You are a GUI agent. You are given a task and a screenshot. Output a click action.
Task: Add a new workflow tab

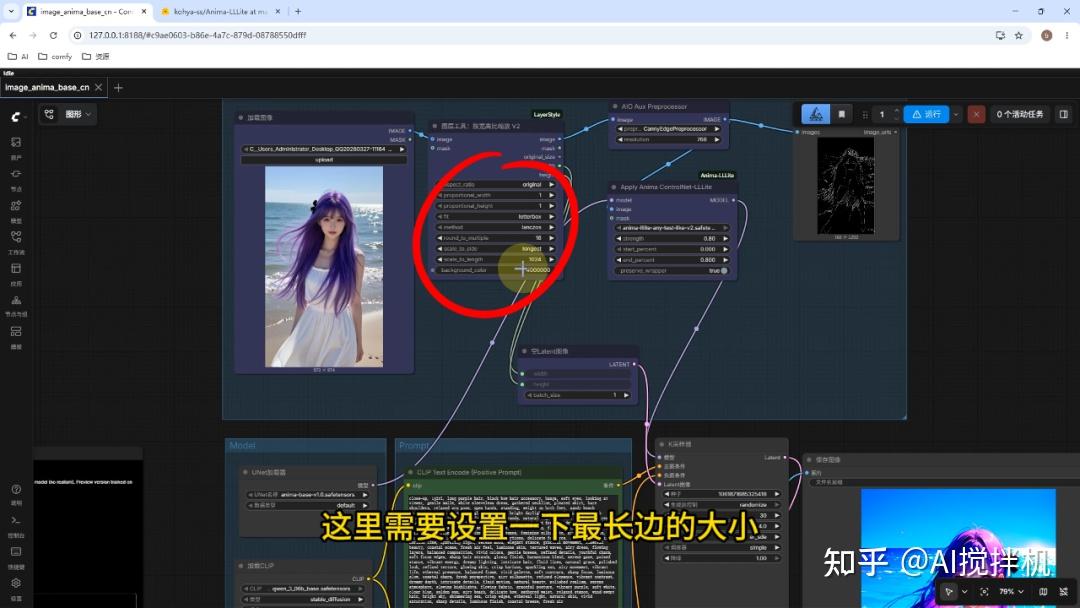pyautogui.click(x=118, y=87)
